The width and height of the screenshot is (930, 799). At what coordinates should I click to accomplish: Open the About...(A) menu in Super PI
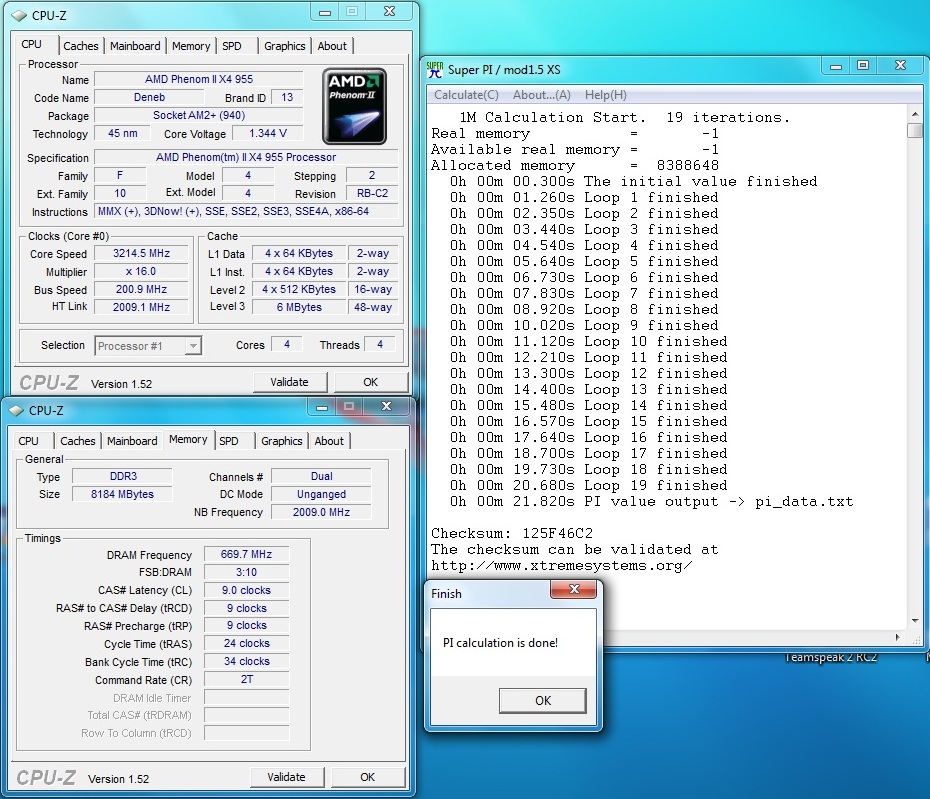pyautogui.click(x=542, y=95)
